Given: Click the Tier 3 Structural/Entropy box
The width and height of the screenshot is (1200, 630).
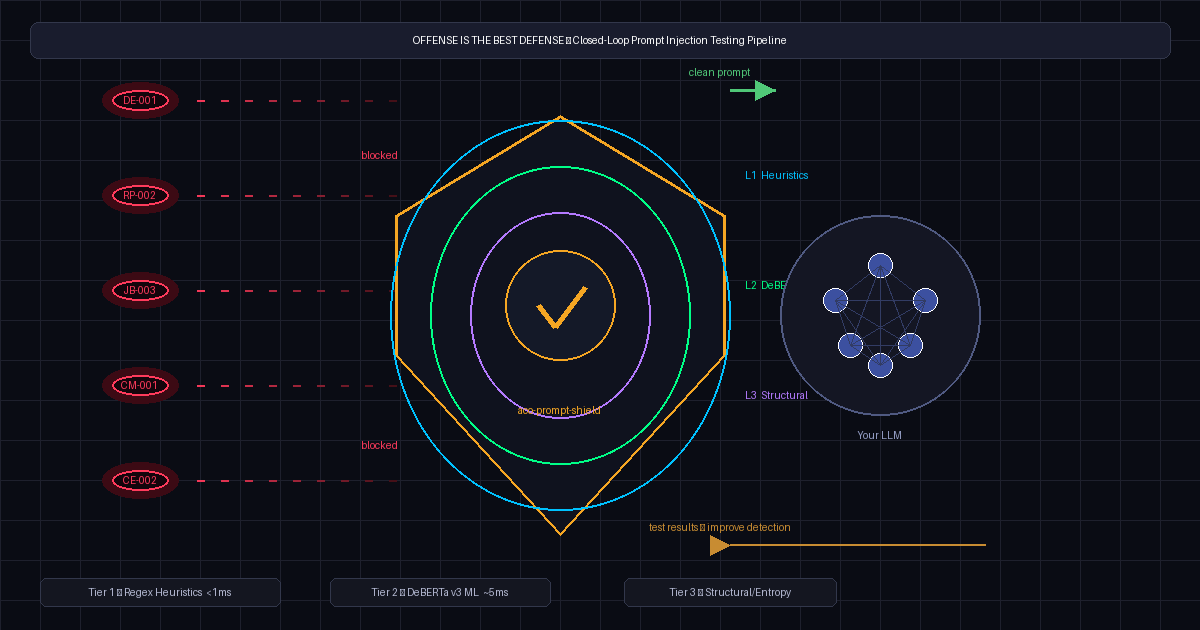Looking at the screenshot, I should tap(730, 592).
